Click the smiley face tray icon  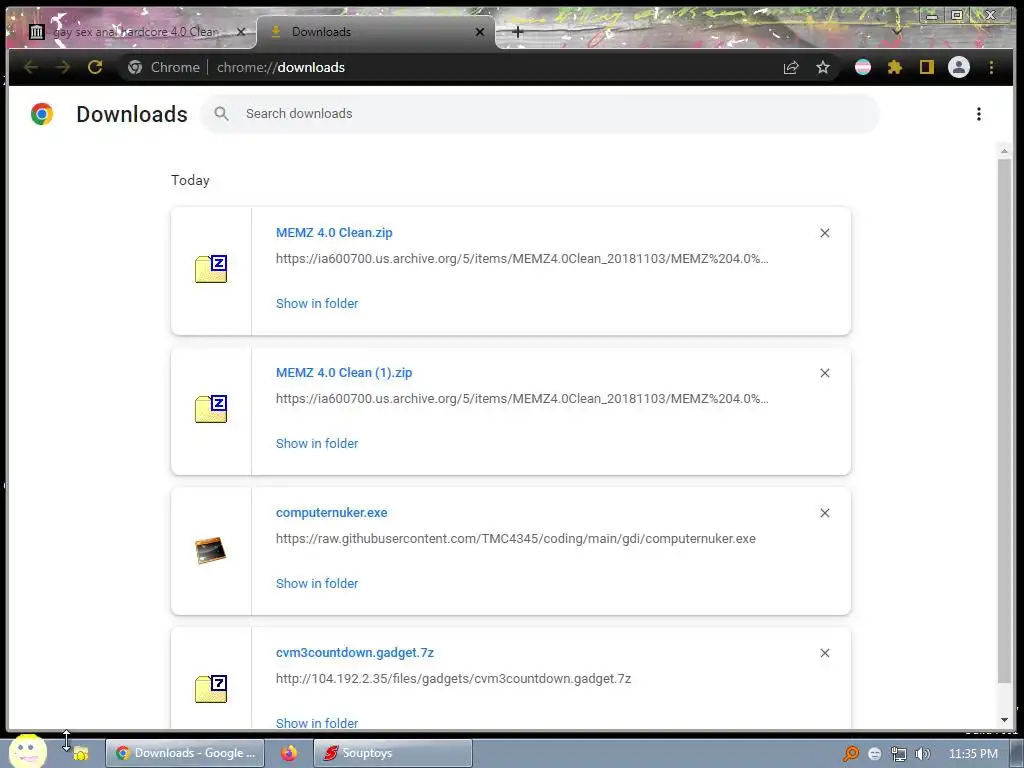pos(874,754)
